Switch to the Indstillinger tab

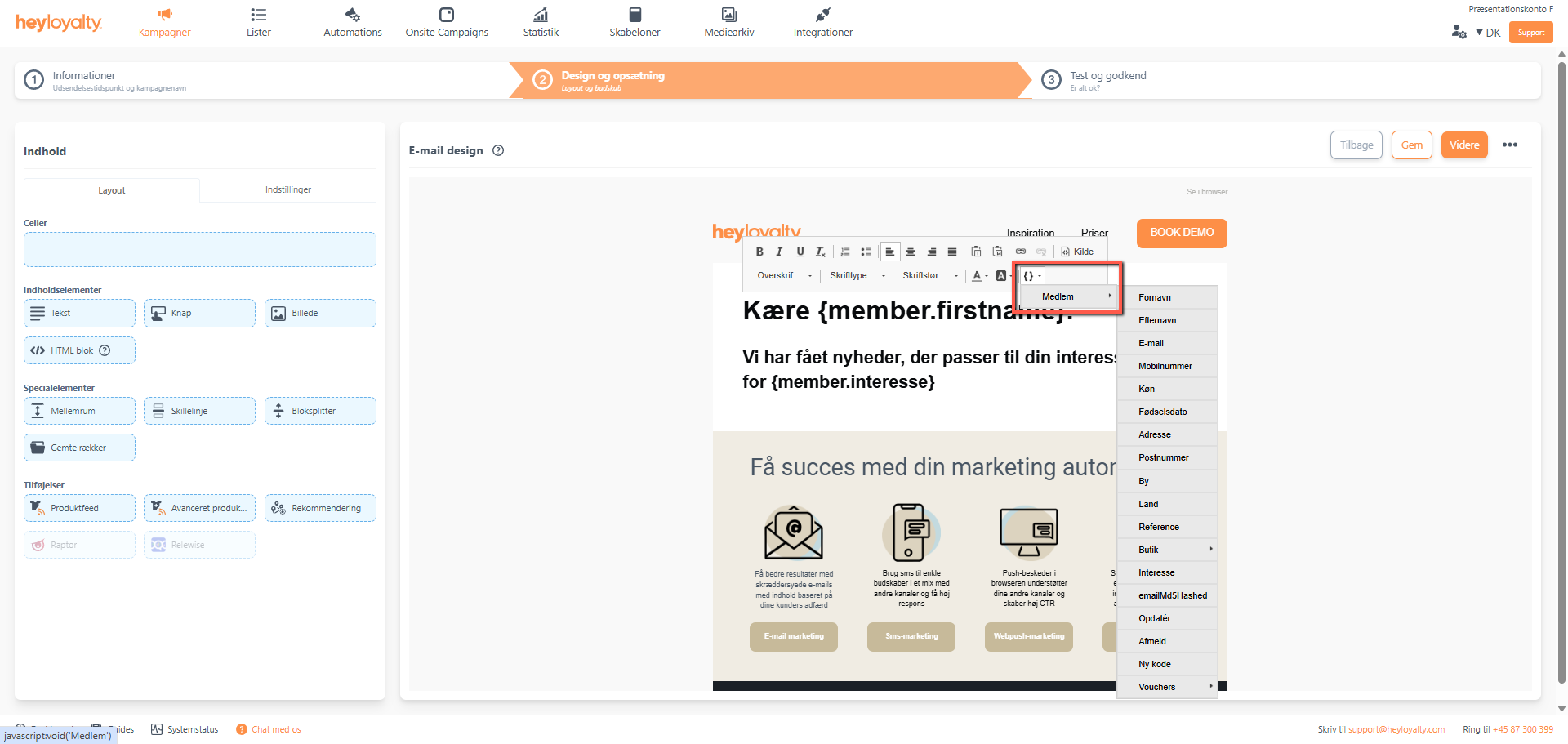287,189
